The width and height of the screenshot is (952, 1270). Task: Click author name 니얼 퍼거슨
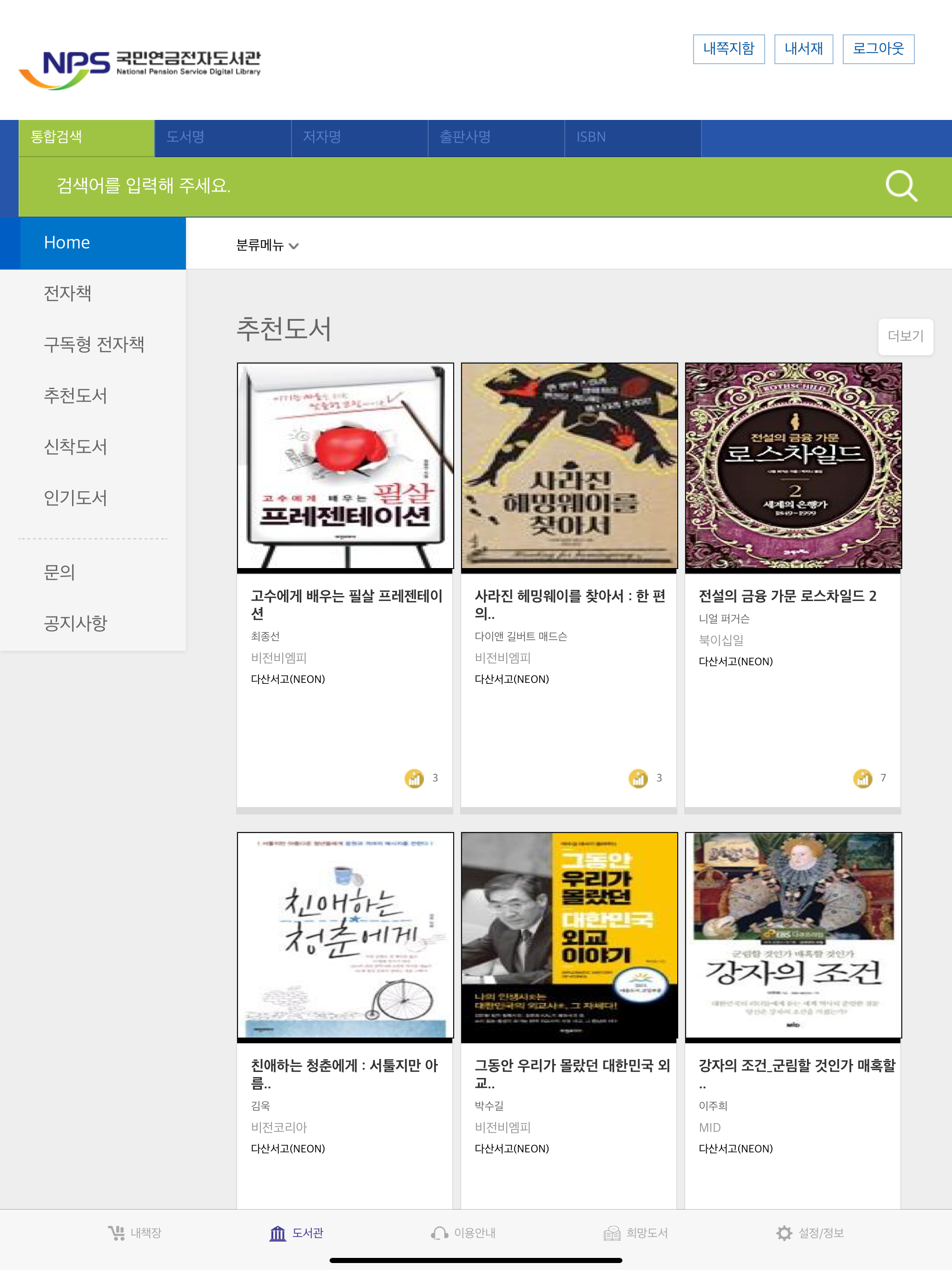724,618
